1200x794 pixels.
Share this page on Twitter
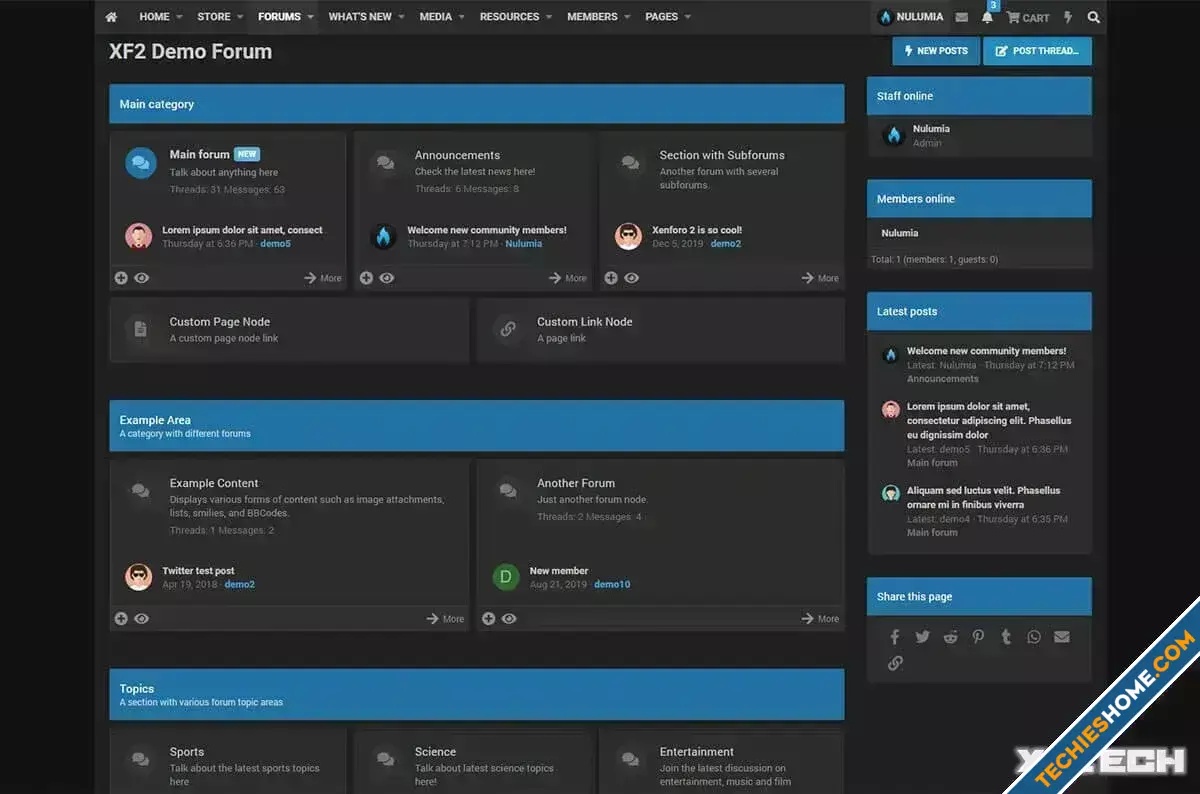(x=922, y=637)
